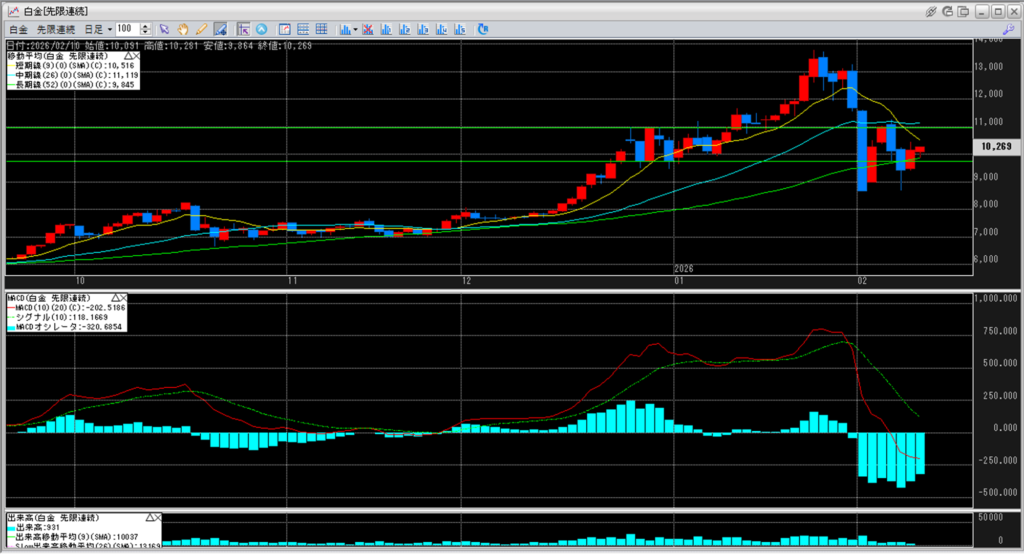This screenshot has height=554, width=1024.
Task: Click the 先限連続 contract menu item
Action: pos(54,29)
